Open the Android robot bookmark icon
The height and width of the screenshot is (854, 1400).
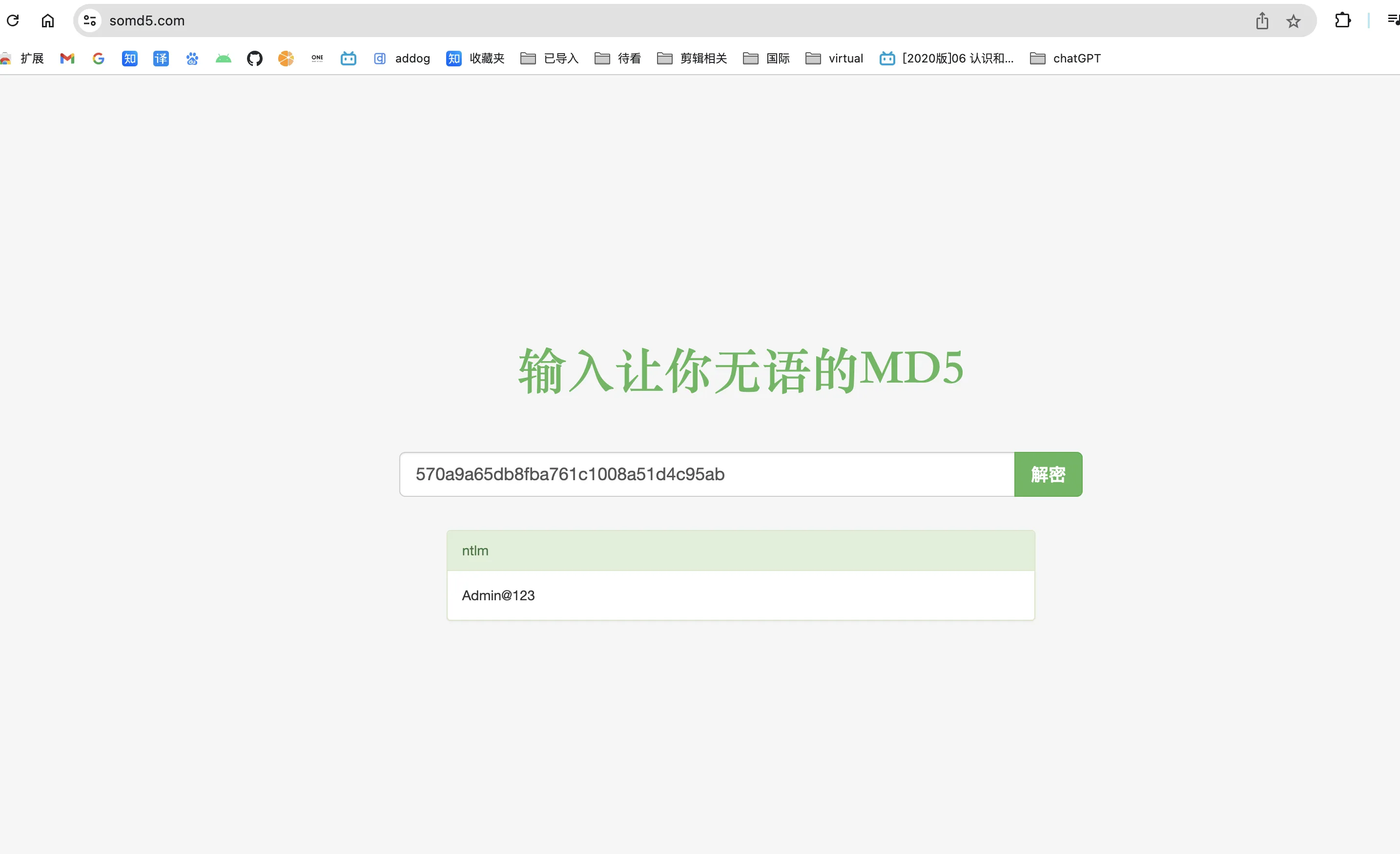coord(223,58)
